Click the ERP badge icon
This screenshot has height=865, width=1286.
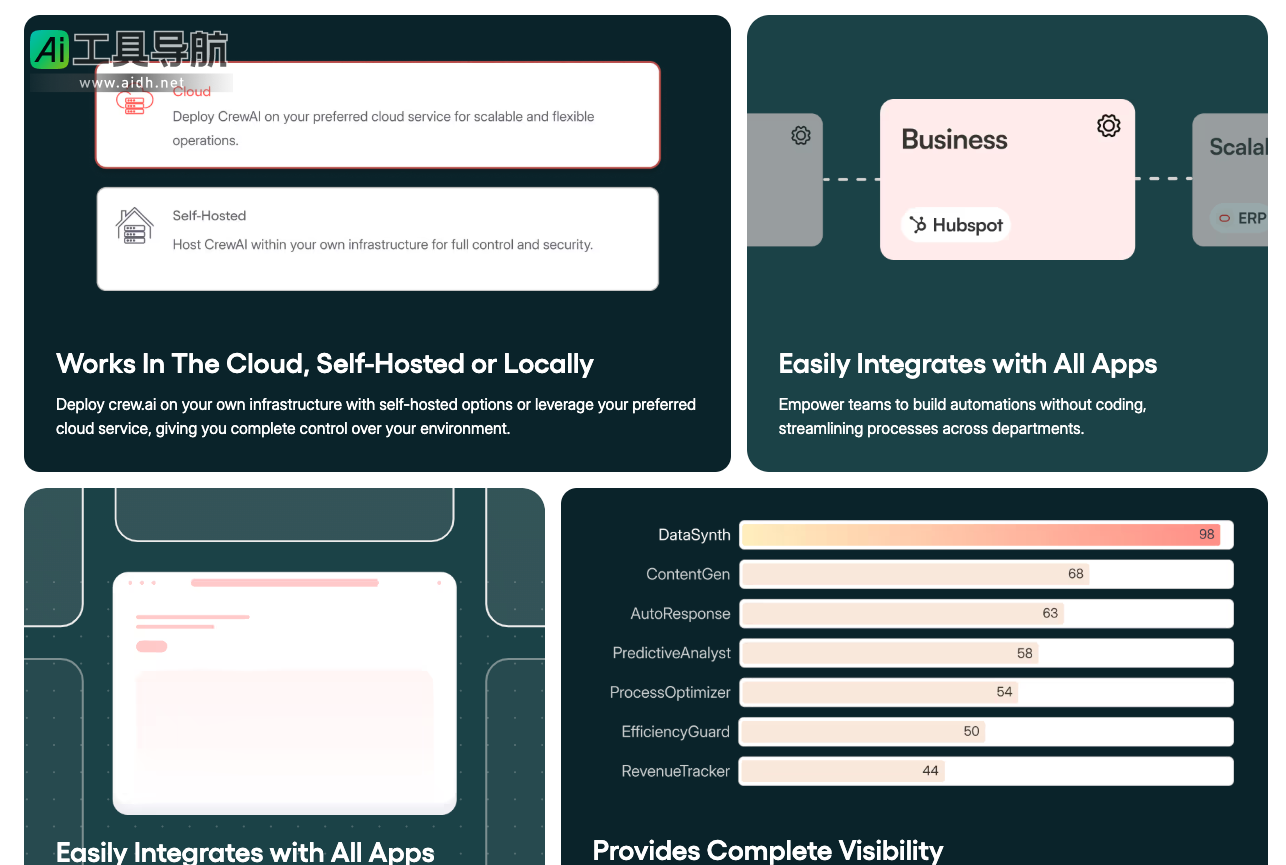pyautogui.click(x=1224, y=218)
